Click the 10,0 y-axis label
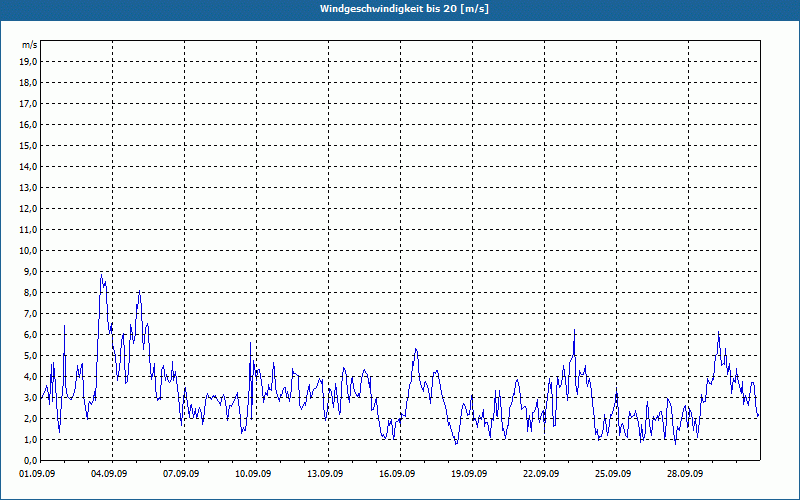 coord(28,251)
